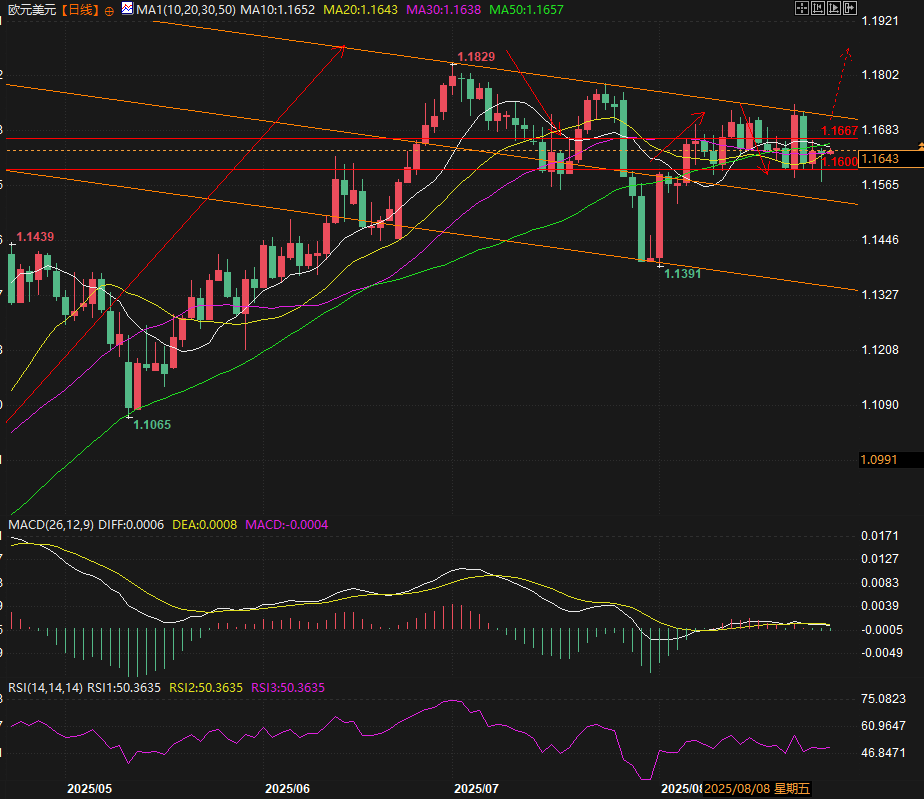The height and width of the screenshot is (799, 924).
Task: Click the red 1.1600 support label
Action: click(839, 161)
